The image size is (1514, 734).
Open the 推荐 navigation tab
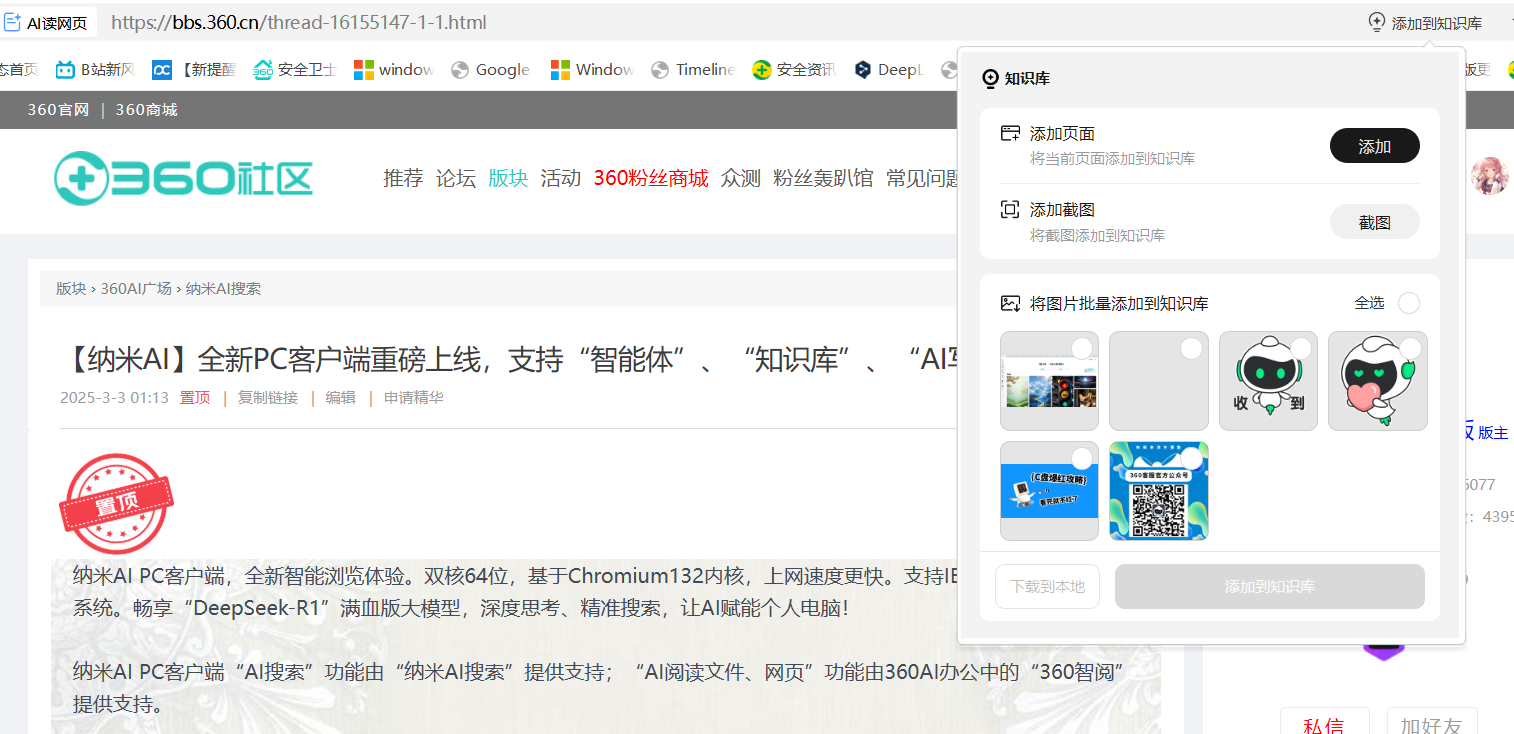tap(403, 178)
